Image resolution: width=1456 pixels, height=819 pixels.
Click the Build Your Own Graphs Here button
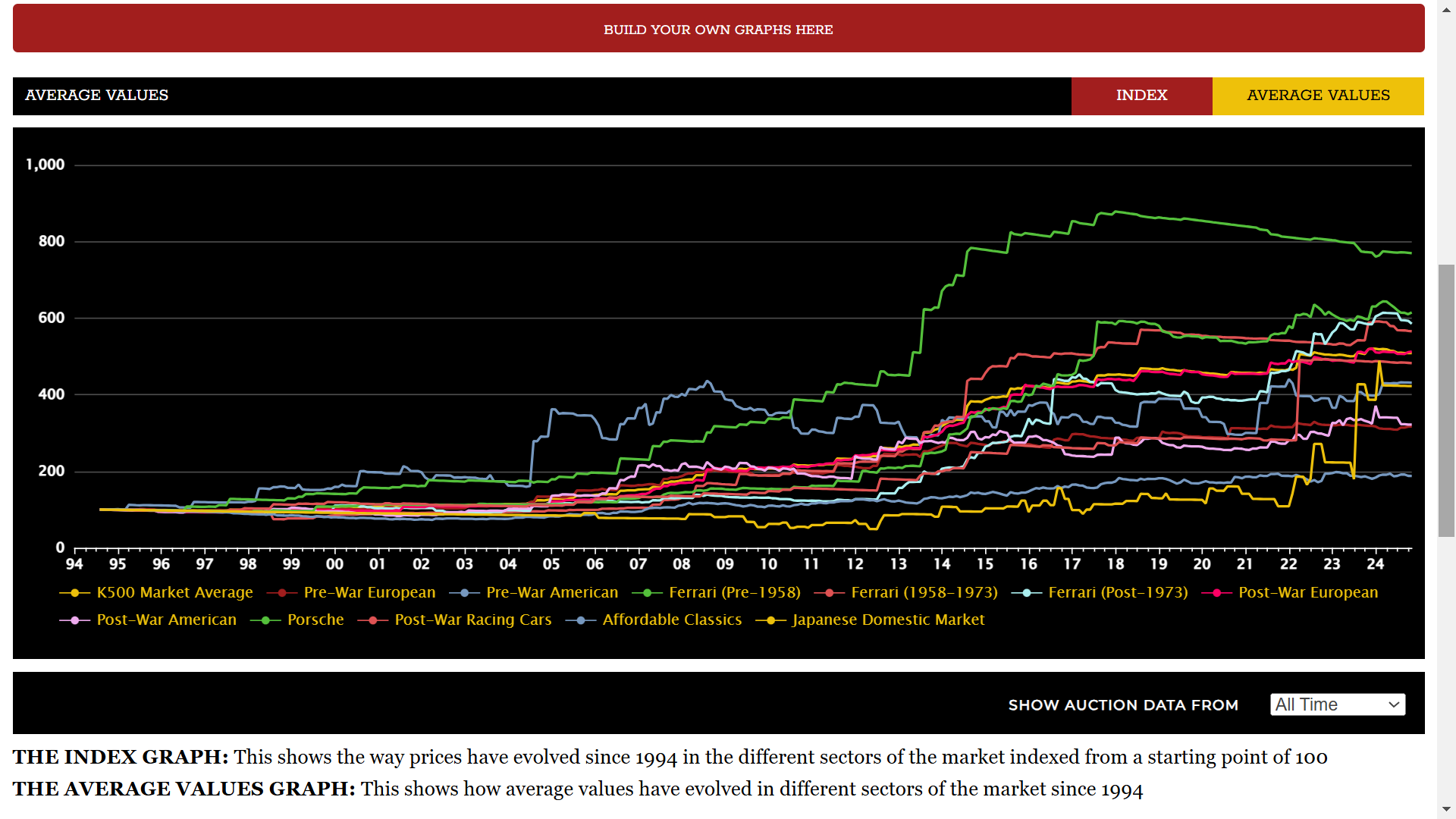point(718,29)
